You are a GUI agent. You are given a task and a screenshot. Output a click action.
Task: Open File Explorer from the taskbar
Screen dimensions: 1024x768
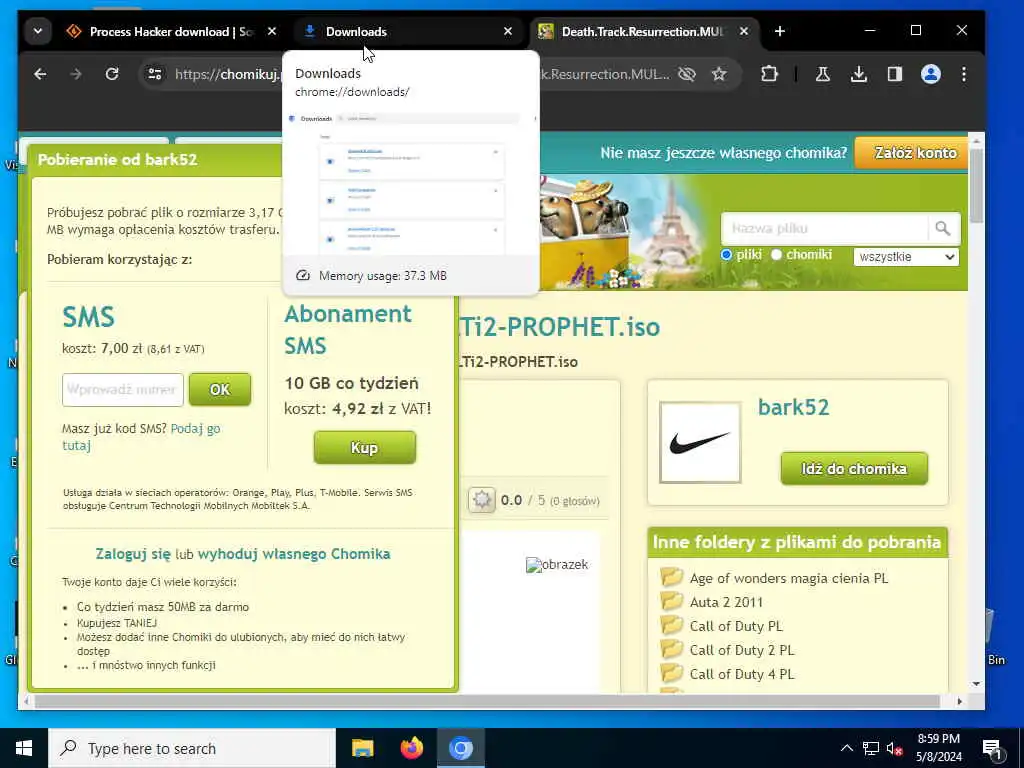click(362, 748)
